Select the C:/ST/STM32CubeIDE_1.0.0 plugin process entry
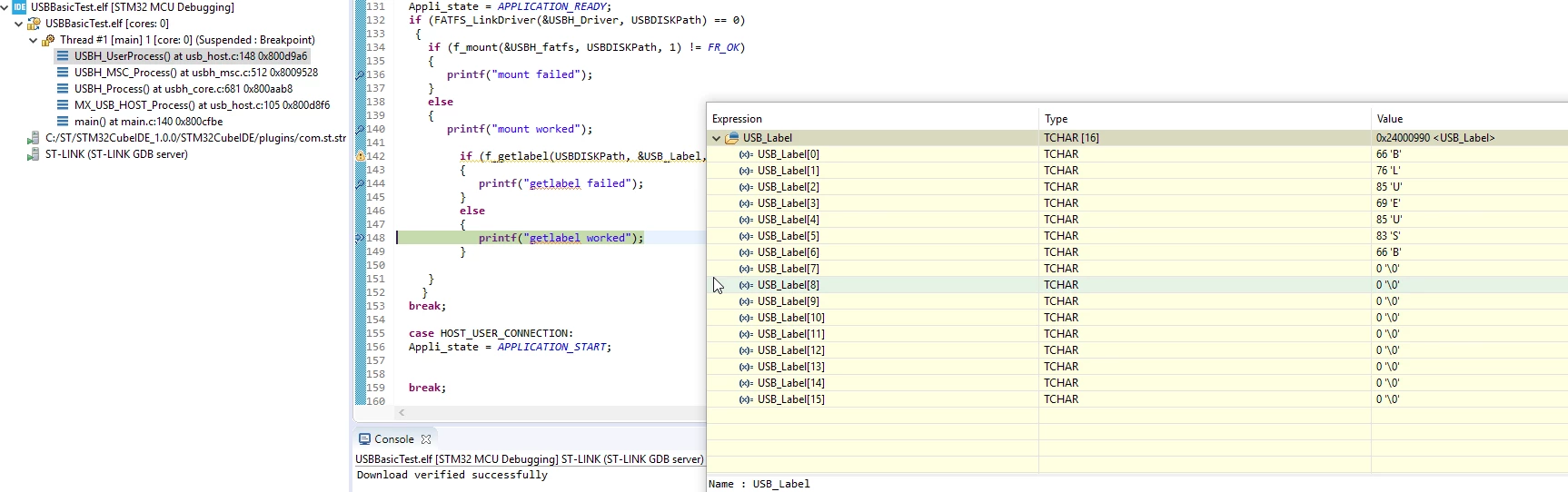This screenshot has width=1568, height=492. pyautogui.click(x=195, y=138)
